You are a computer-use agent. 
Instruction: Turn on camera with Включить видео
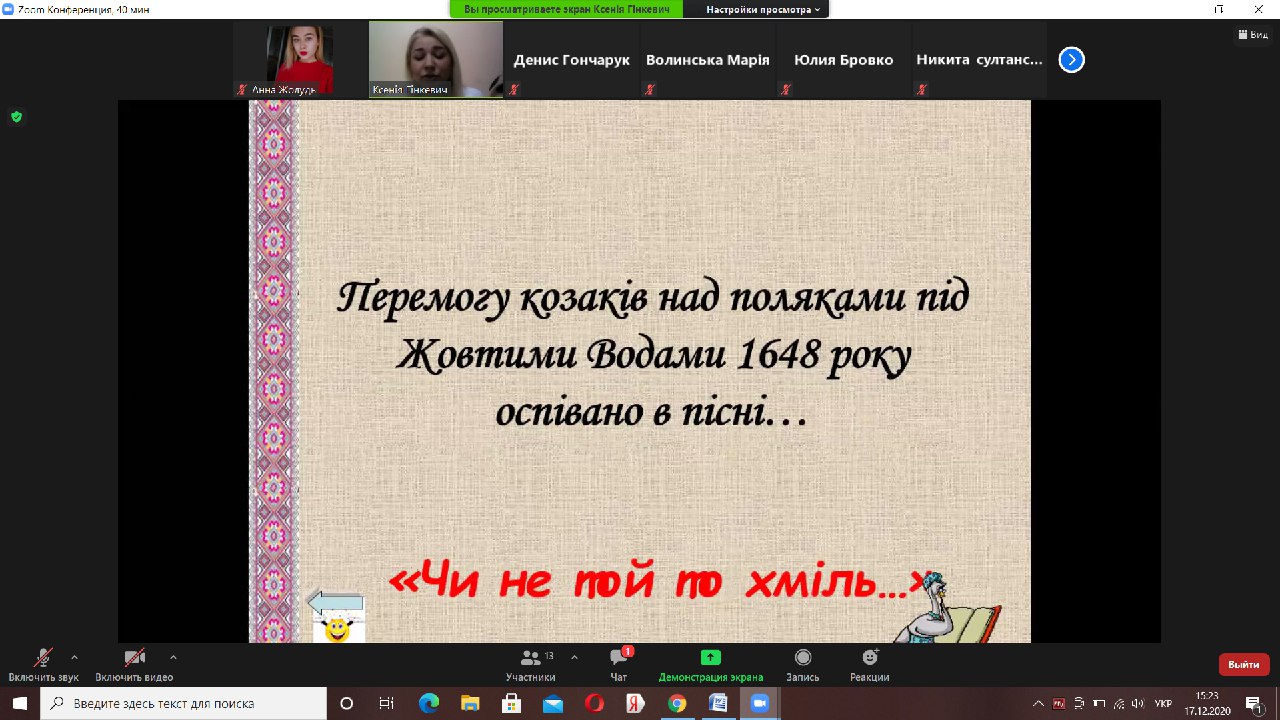click(x=134, y=658)
